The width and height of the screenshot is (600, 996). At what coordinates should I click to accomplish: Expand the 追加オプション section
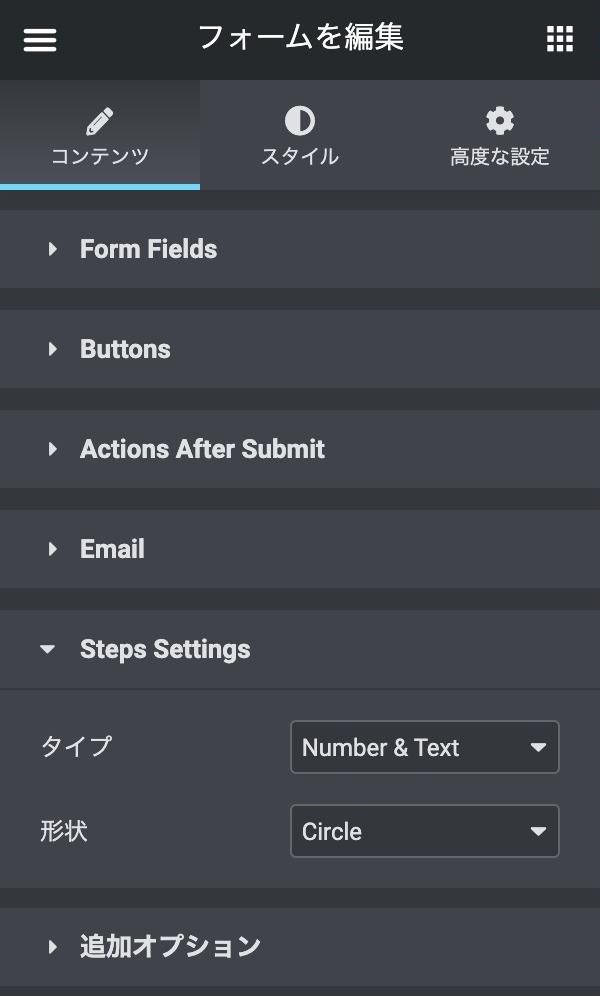[x=170, y=946]
